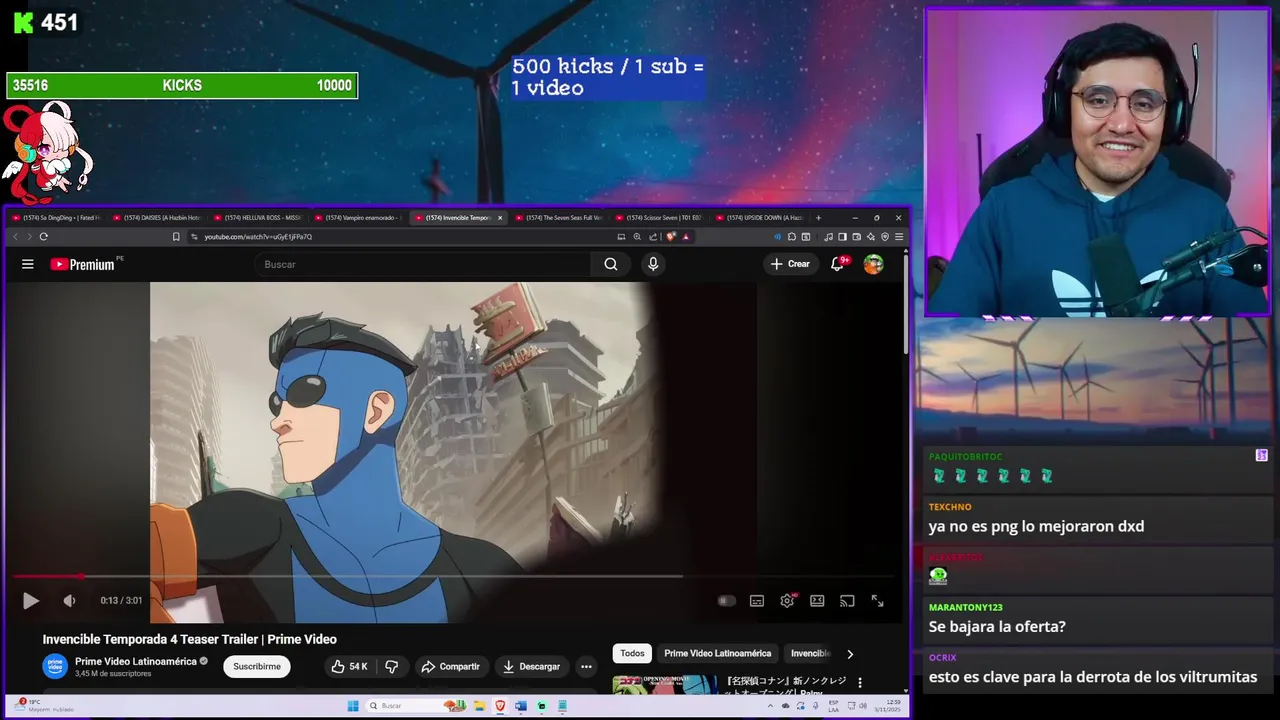
Task: Go back with the browser back arrow
Action: [x=15, y=237]
